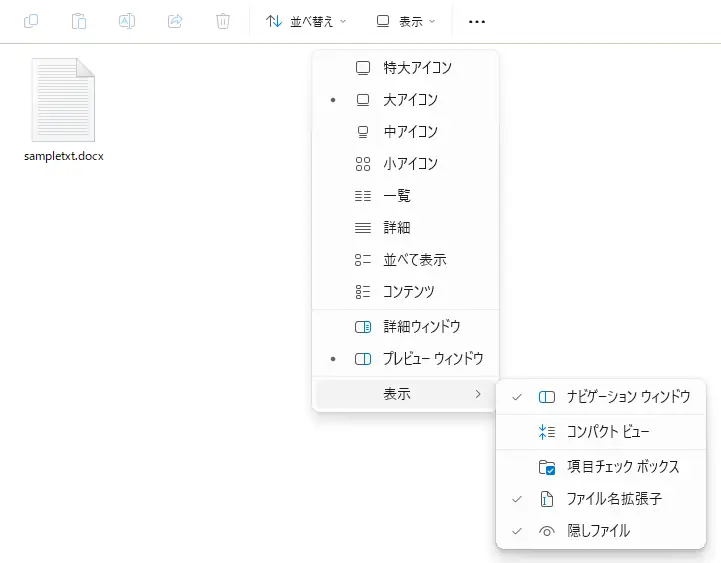Viewport: 721px width, 563px height.
Task: Click the Share arrow icon
Action: click(175, 21)
